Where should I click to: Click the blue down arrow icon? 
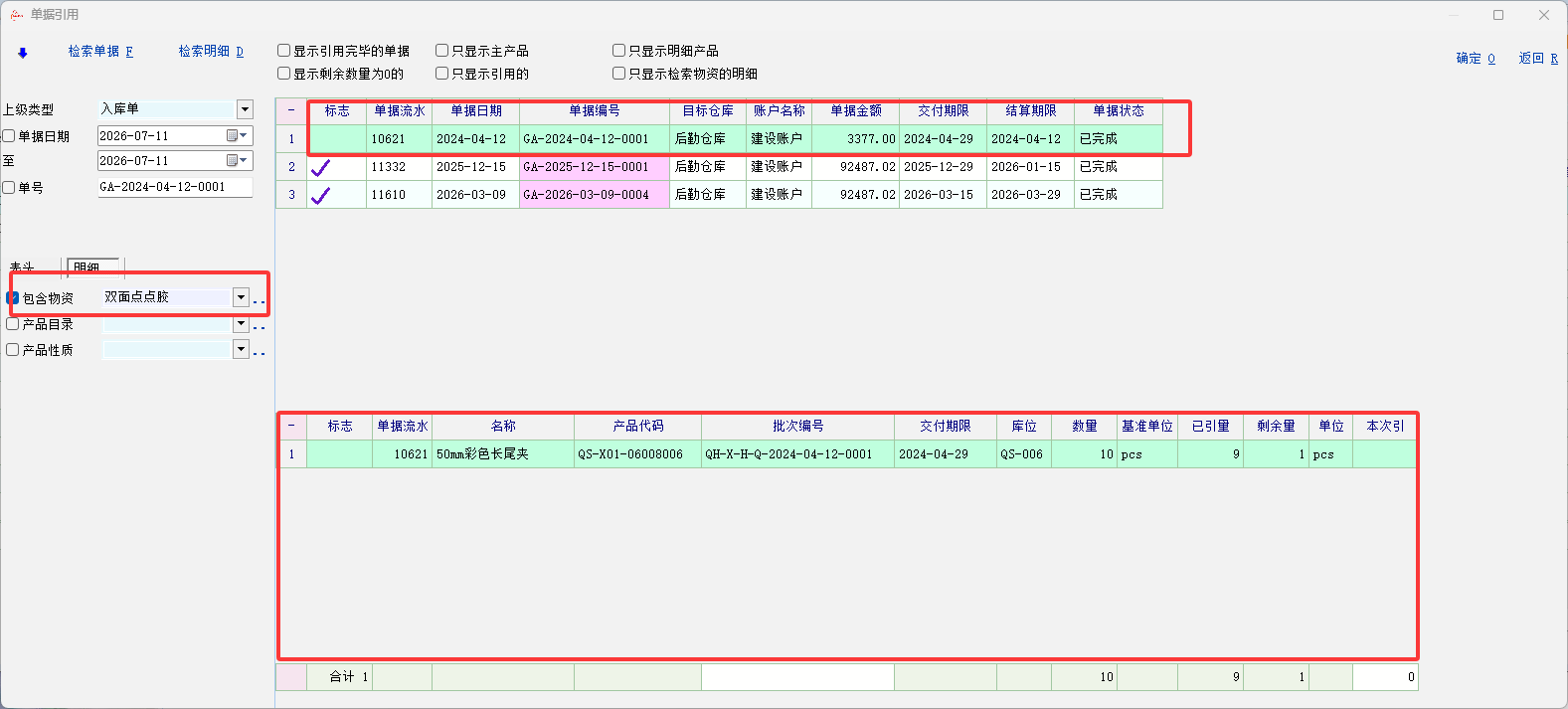pyautogui.click(x=23, y=53)
